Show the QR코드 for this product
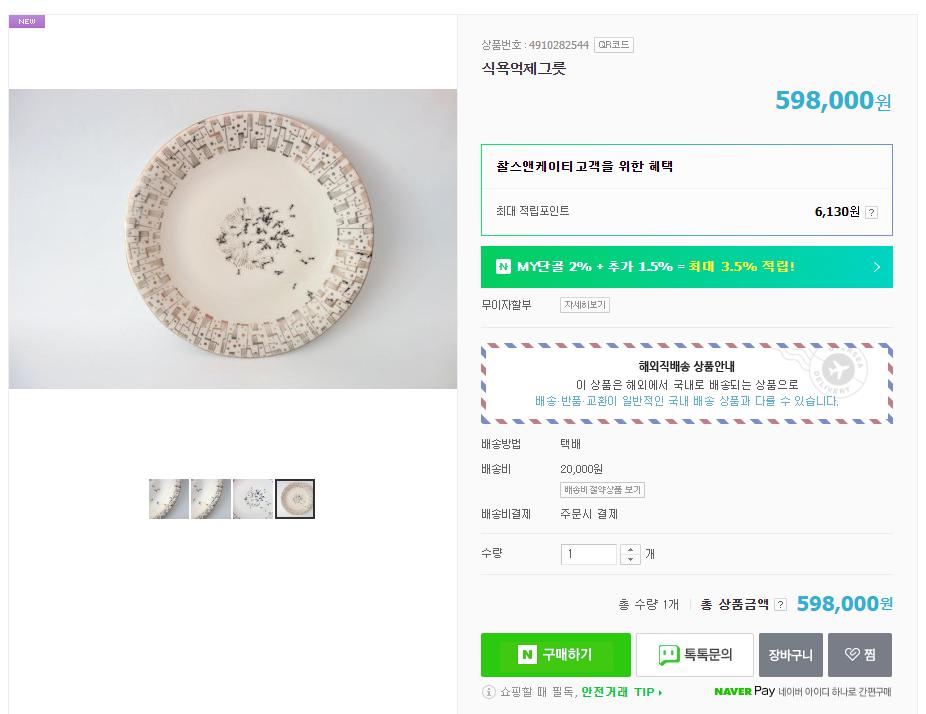 click(613, 45)
